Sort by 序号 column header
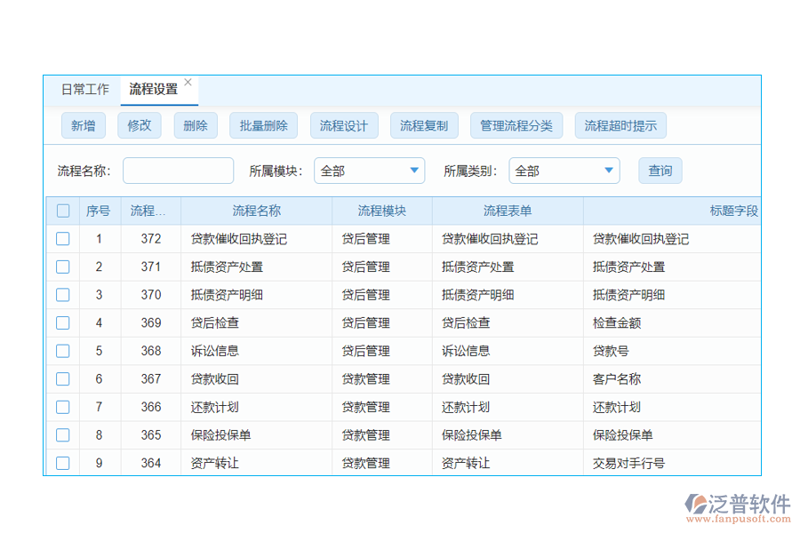Image resolution: width=800 pixels, height=533 pixels. click(x=100, y=211)
